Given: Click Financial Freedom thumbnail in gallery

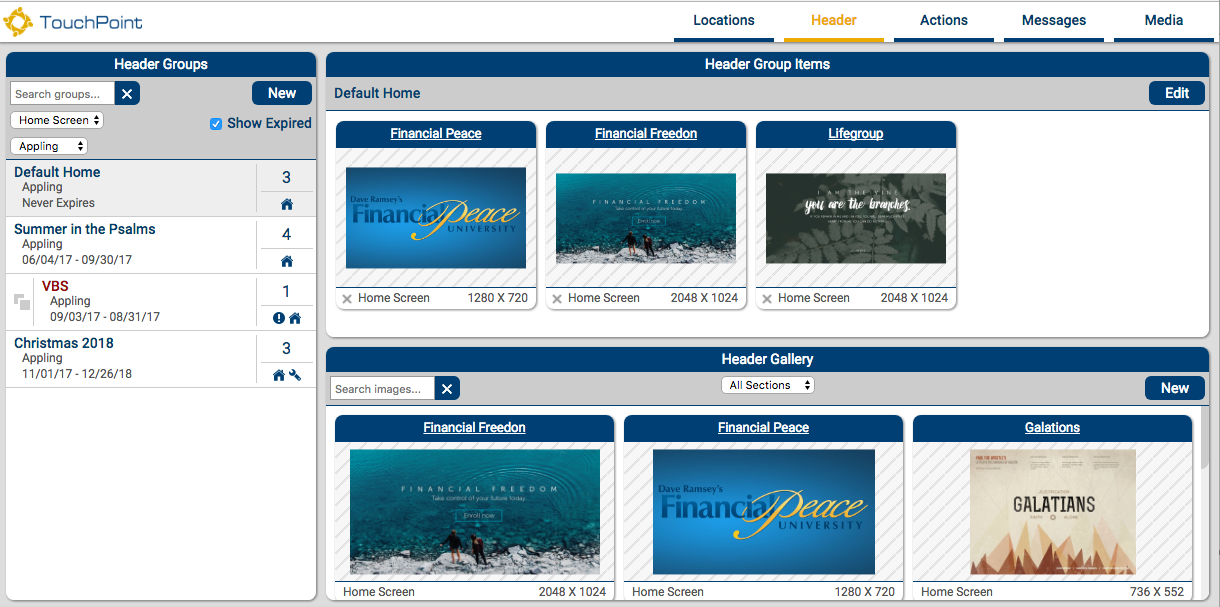Looking at the screenshot, I should [475, 512].
